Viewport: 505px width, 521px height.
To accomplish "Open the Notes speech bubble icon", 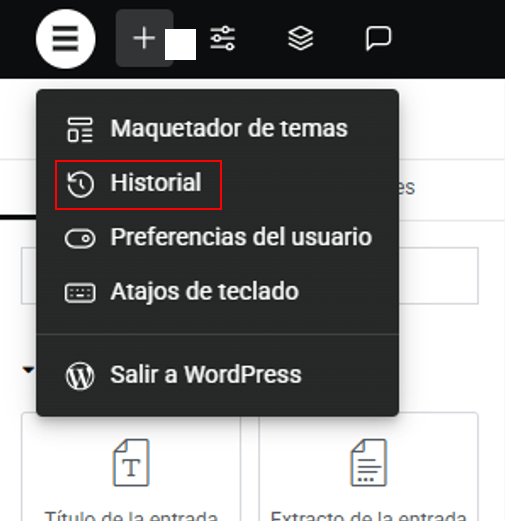I will 378,38.
